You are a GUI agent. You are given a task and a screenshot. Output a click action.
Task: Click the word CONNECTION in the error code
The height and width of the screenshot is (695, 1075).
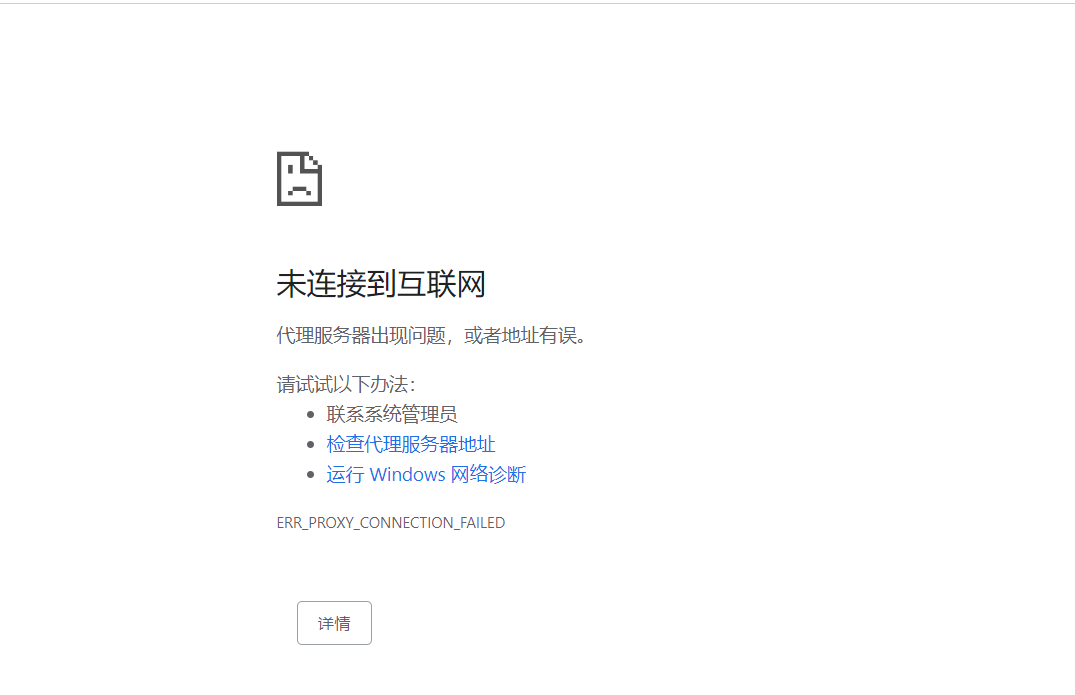(x=407, y=522)
